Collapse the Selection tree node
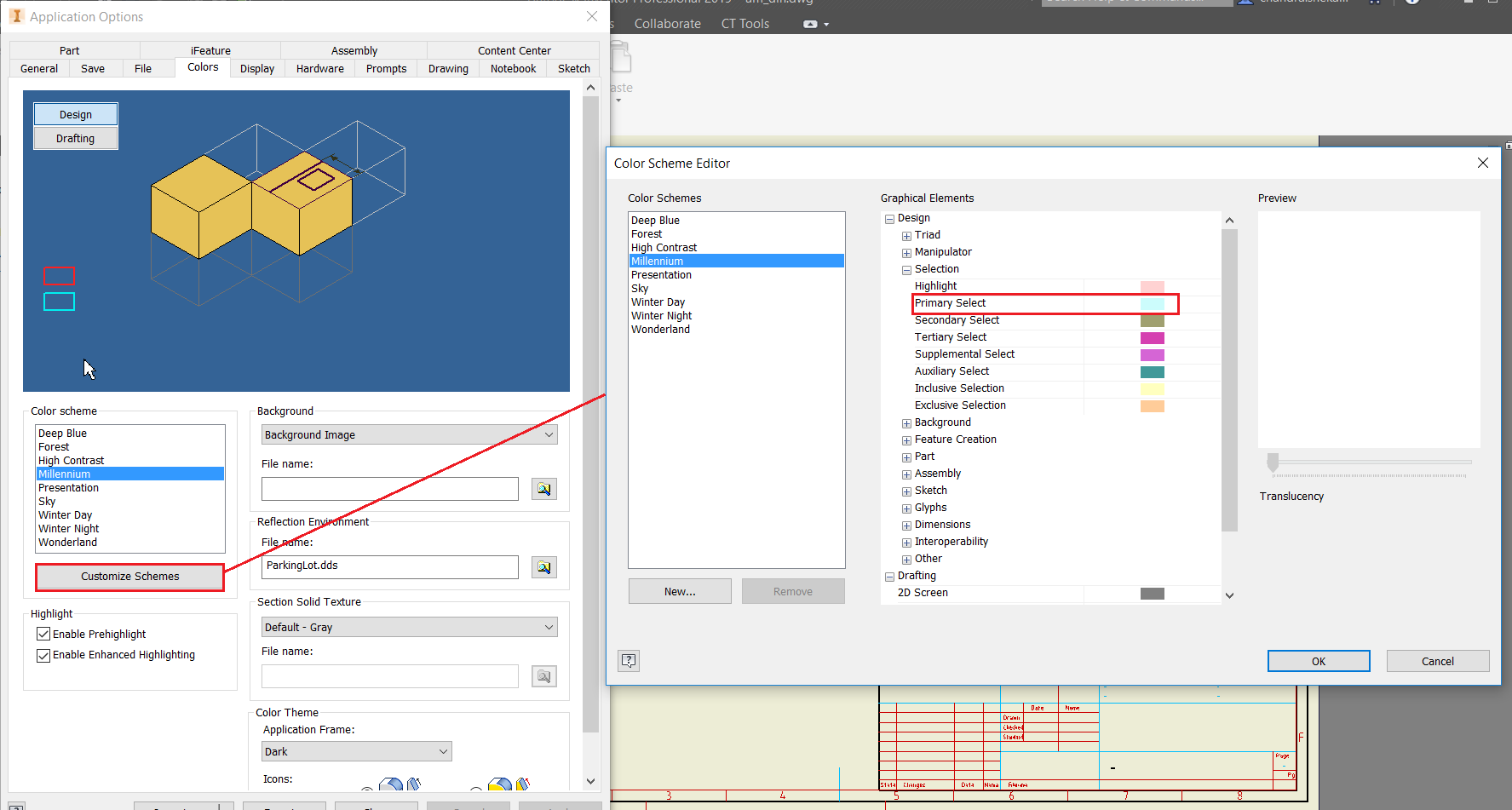This screenshot has width=1512, height=810. (x=905, y=269)
